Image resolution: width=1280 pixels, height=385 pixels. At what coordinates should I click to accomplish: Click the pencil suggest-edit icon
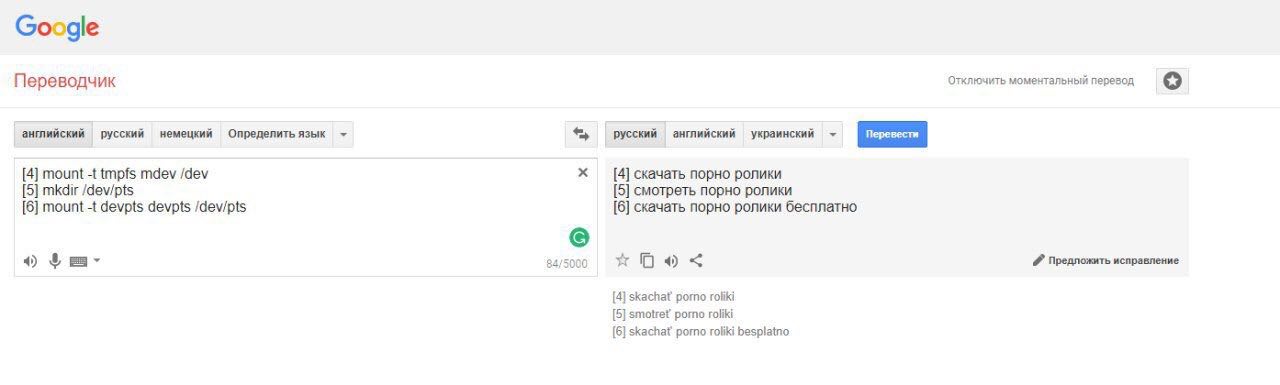click(x=1039, y=260)
